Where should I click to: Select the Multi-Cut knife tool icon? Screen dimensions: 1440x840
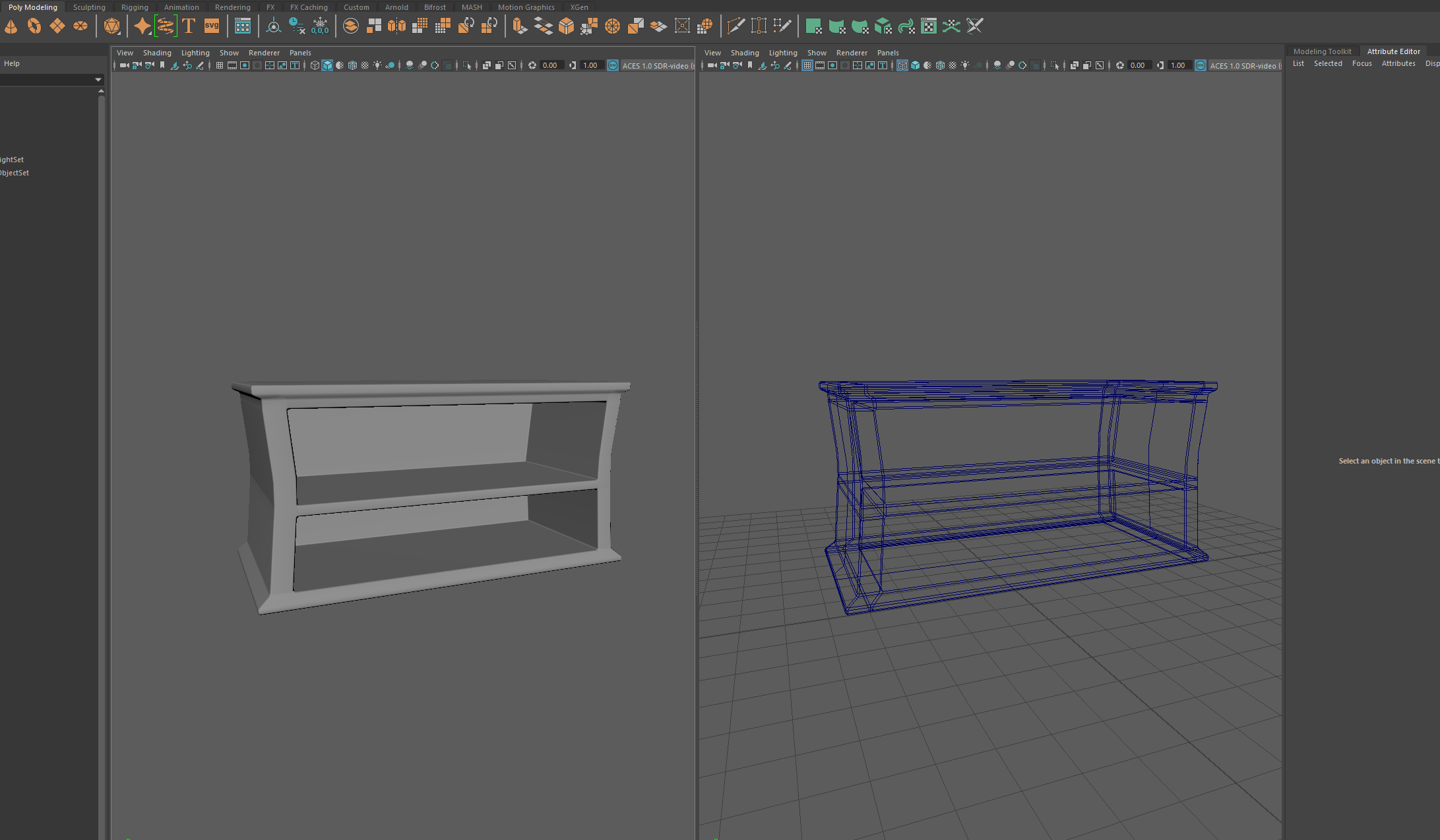click(x=736, y=26)
